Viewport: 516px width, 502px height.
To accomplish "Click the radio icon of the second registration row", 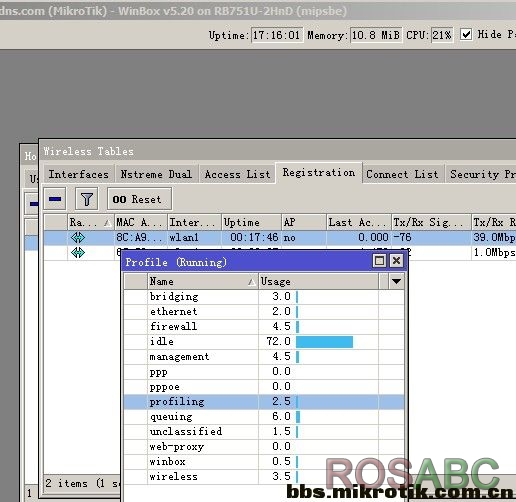I will (78, 253).
